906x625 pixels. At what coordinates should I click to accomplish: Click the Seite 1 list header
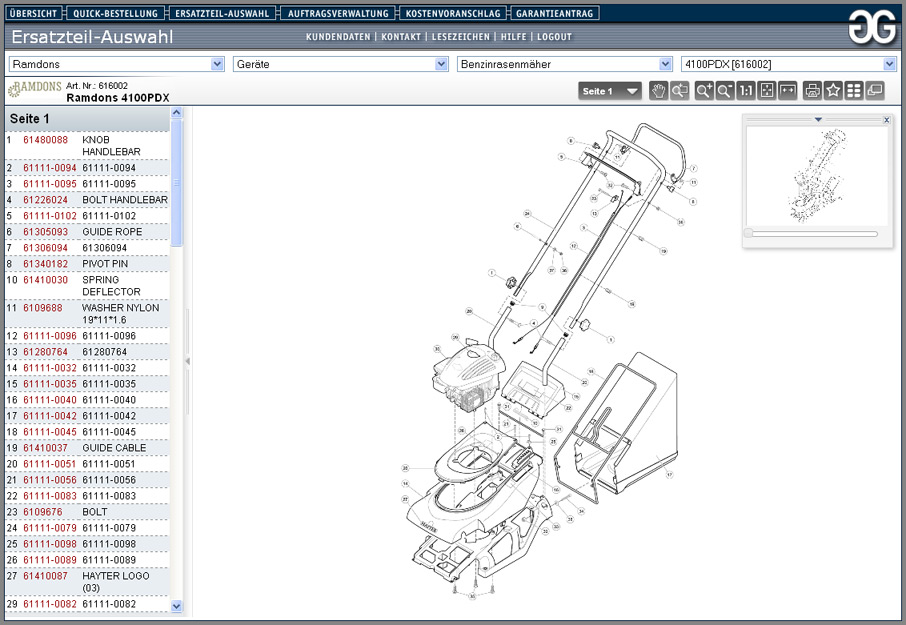pos(87,119)
